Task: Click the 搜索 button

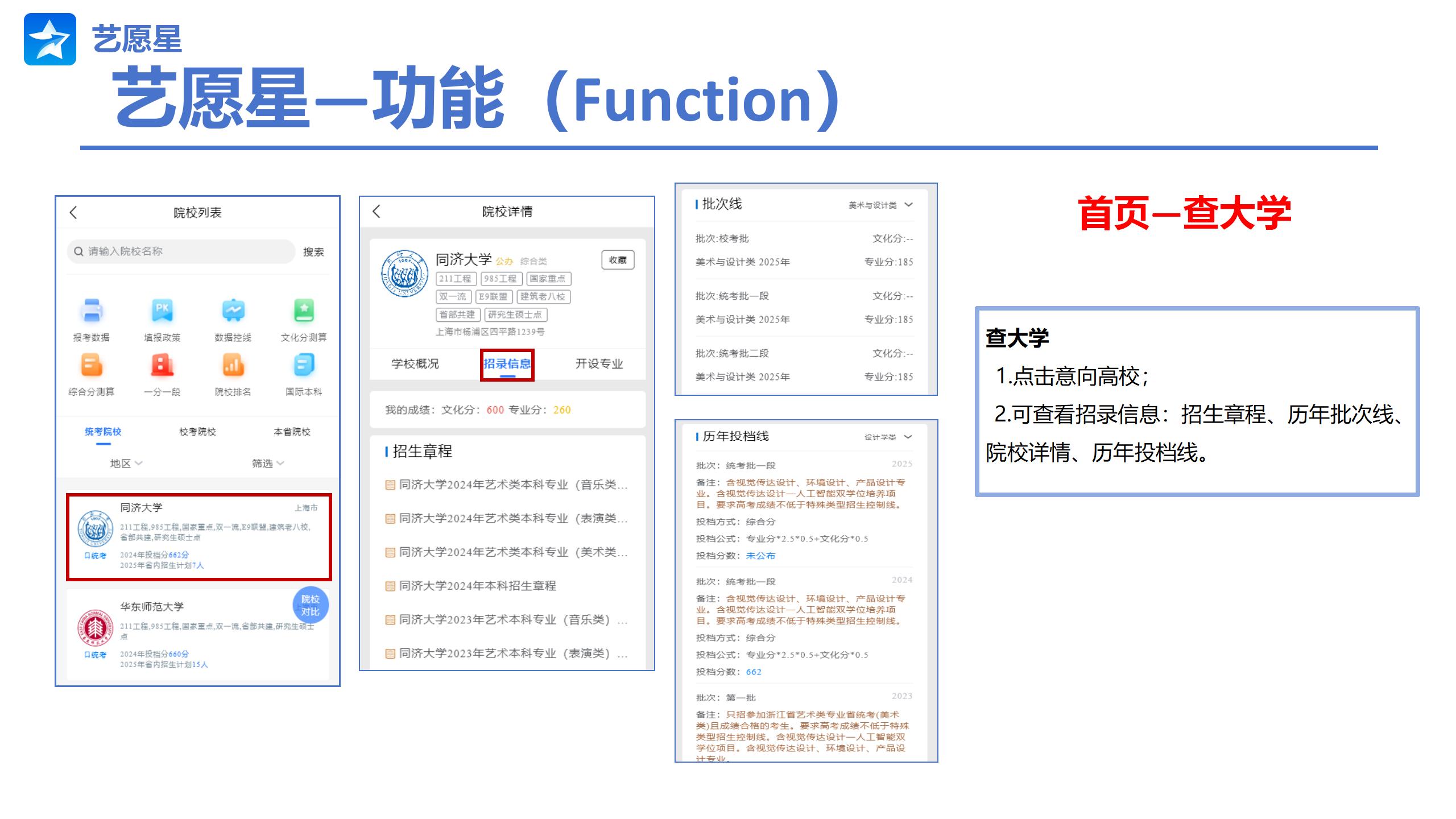Action: click(313, 252)
